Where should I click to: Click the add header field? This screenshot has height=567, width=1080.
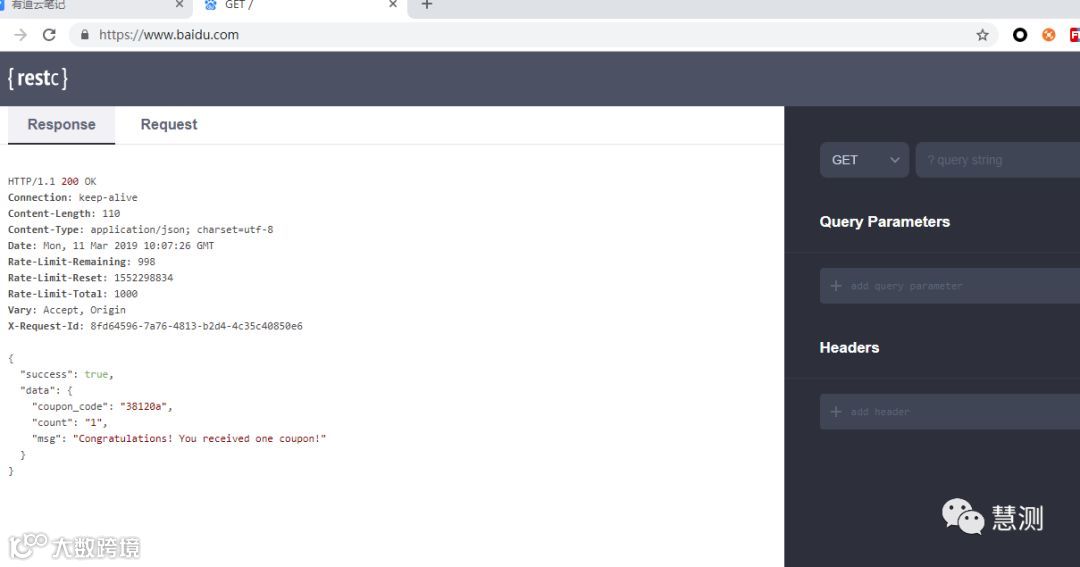950,412
